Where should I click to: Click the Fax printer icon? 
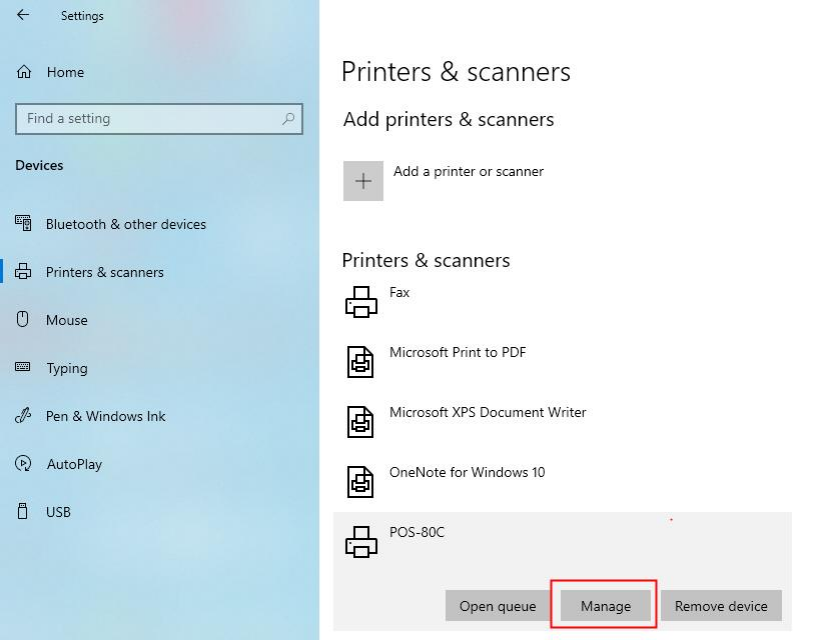[361, 301]
